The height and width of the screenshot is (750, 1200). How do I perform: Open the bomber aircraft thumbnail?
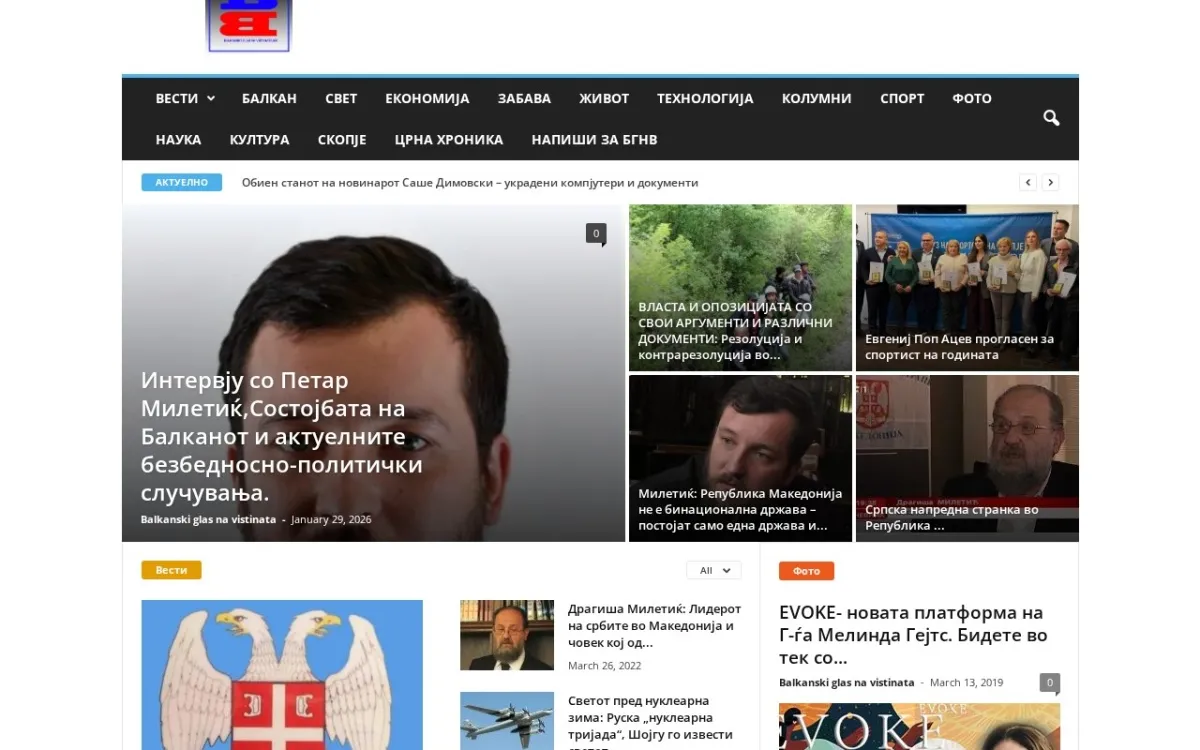(507, 721)
